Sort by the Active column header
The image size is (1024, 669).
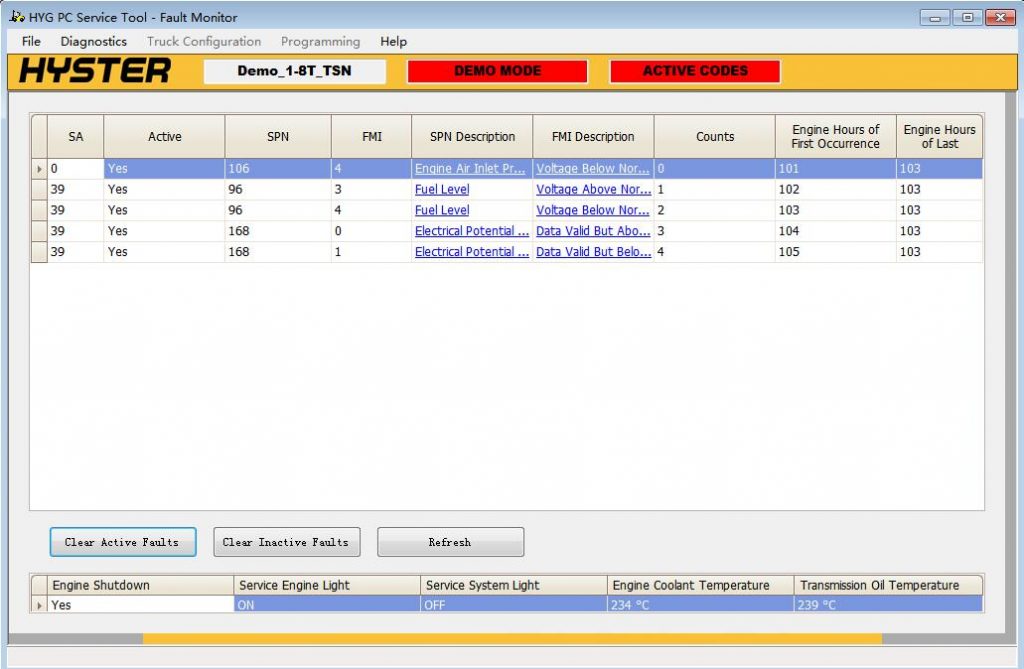165,137
